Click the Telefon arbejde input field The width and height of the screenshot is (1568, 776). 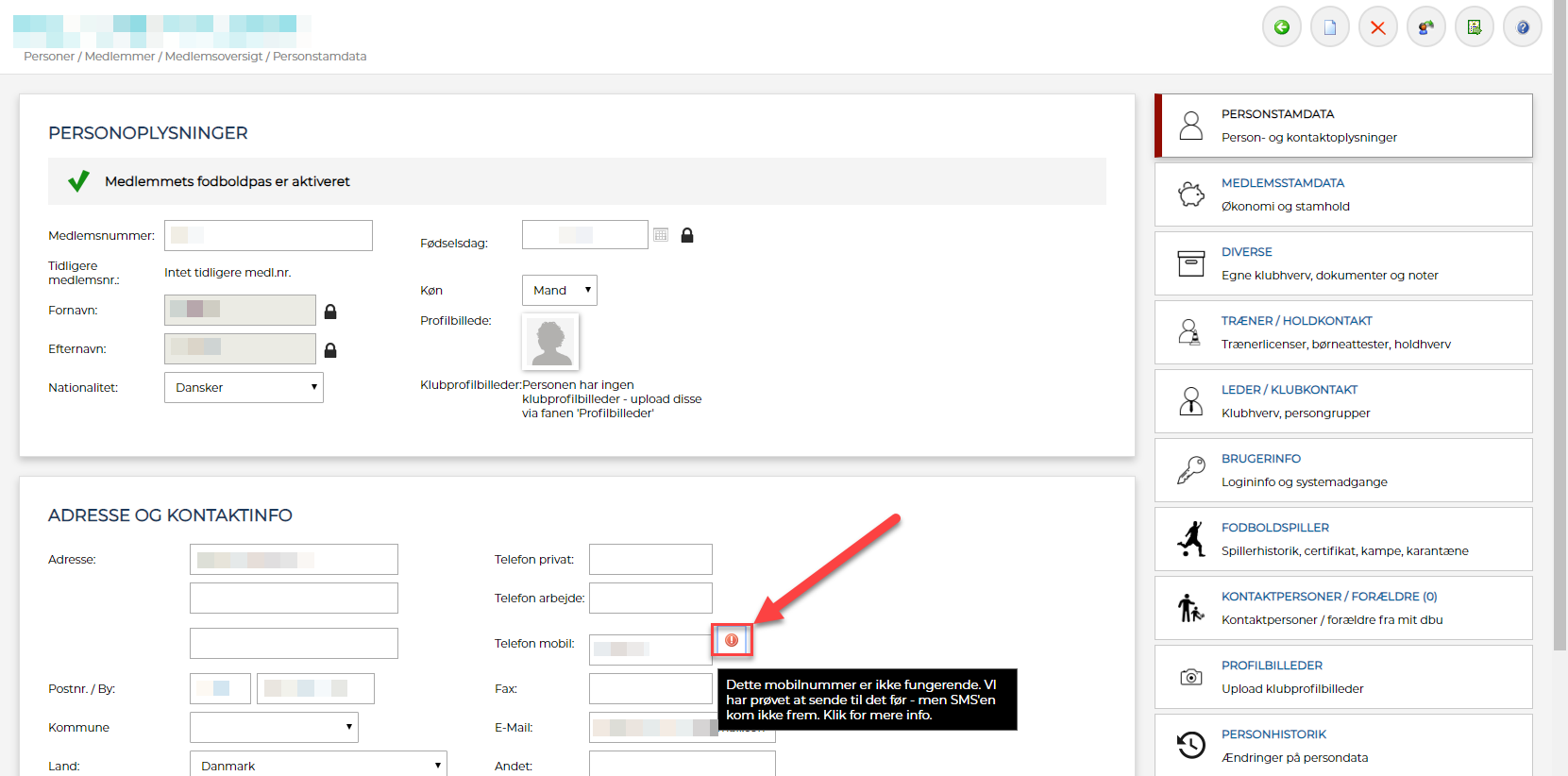[x=650, y=598]
